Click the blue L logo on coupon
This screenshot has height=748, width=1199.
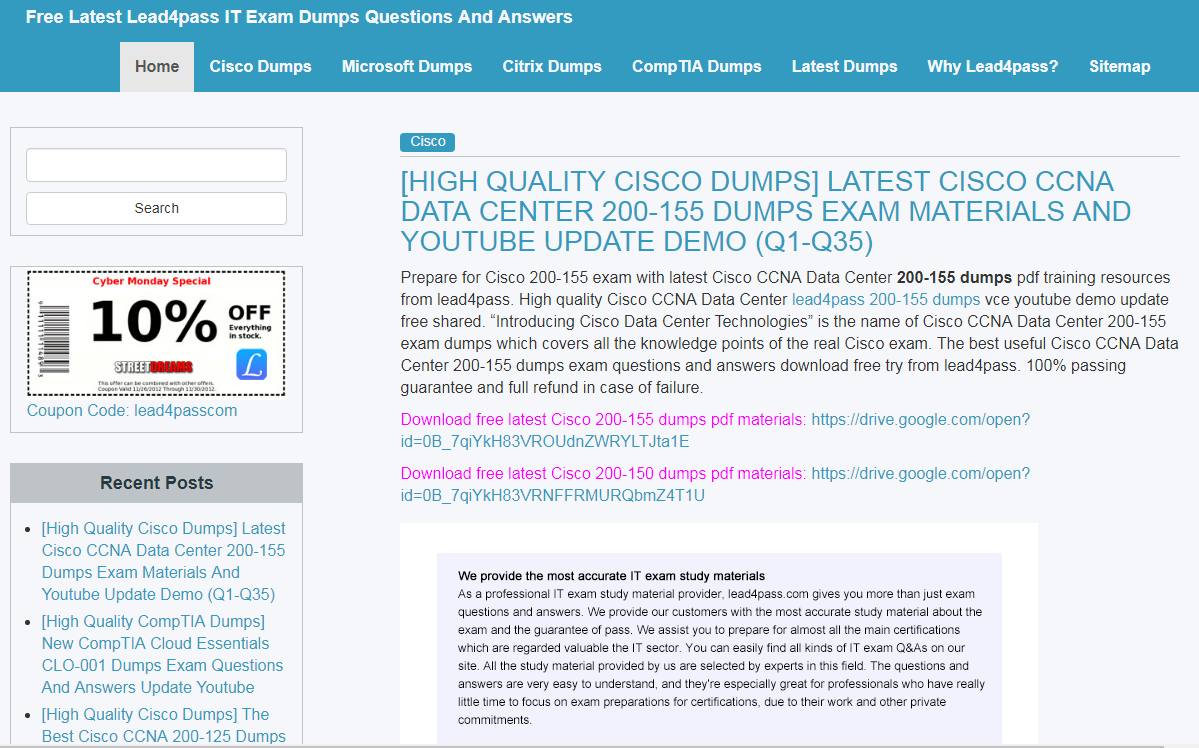coord(251,365)
